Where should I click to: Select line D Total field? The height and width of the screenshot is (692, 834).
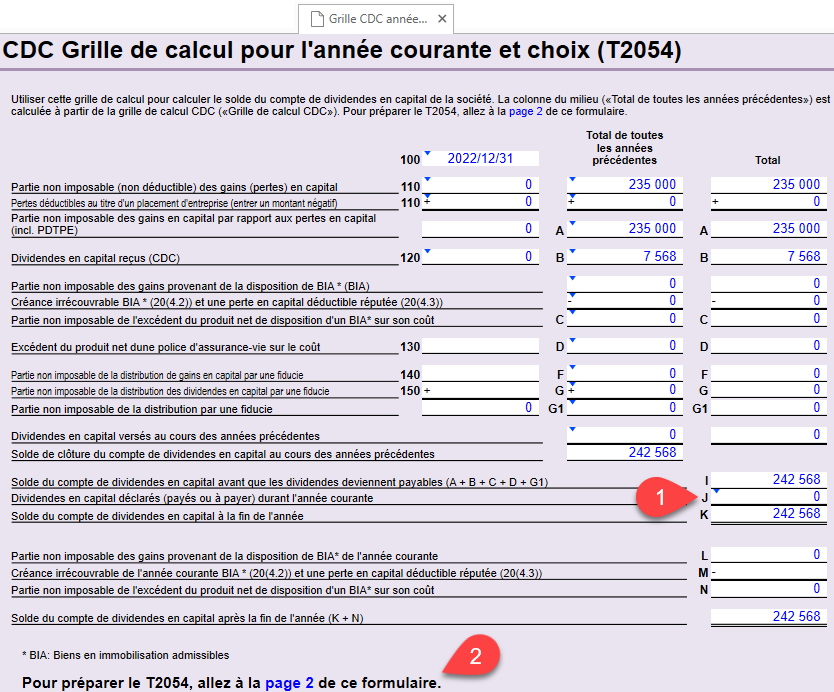click(x=769, y=346)
